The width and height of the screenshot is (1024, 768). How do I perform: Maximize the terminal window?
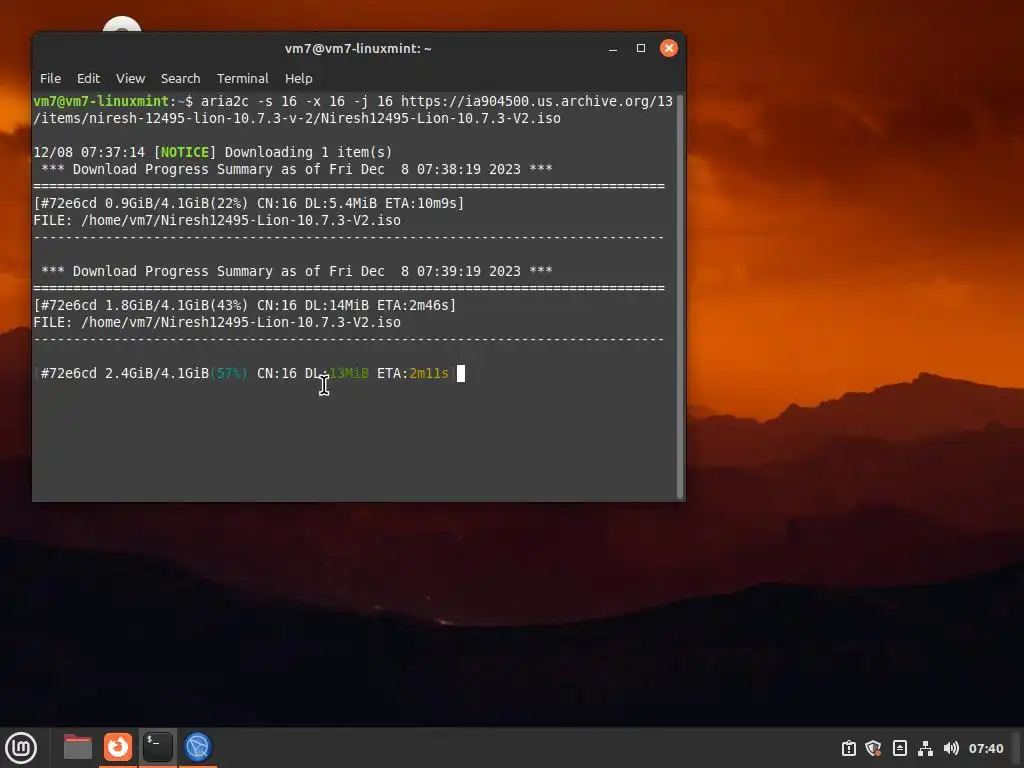641,48
